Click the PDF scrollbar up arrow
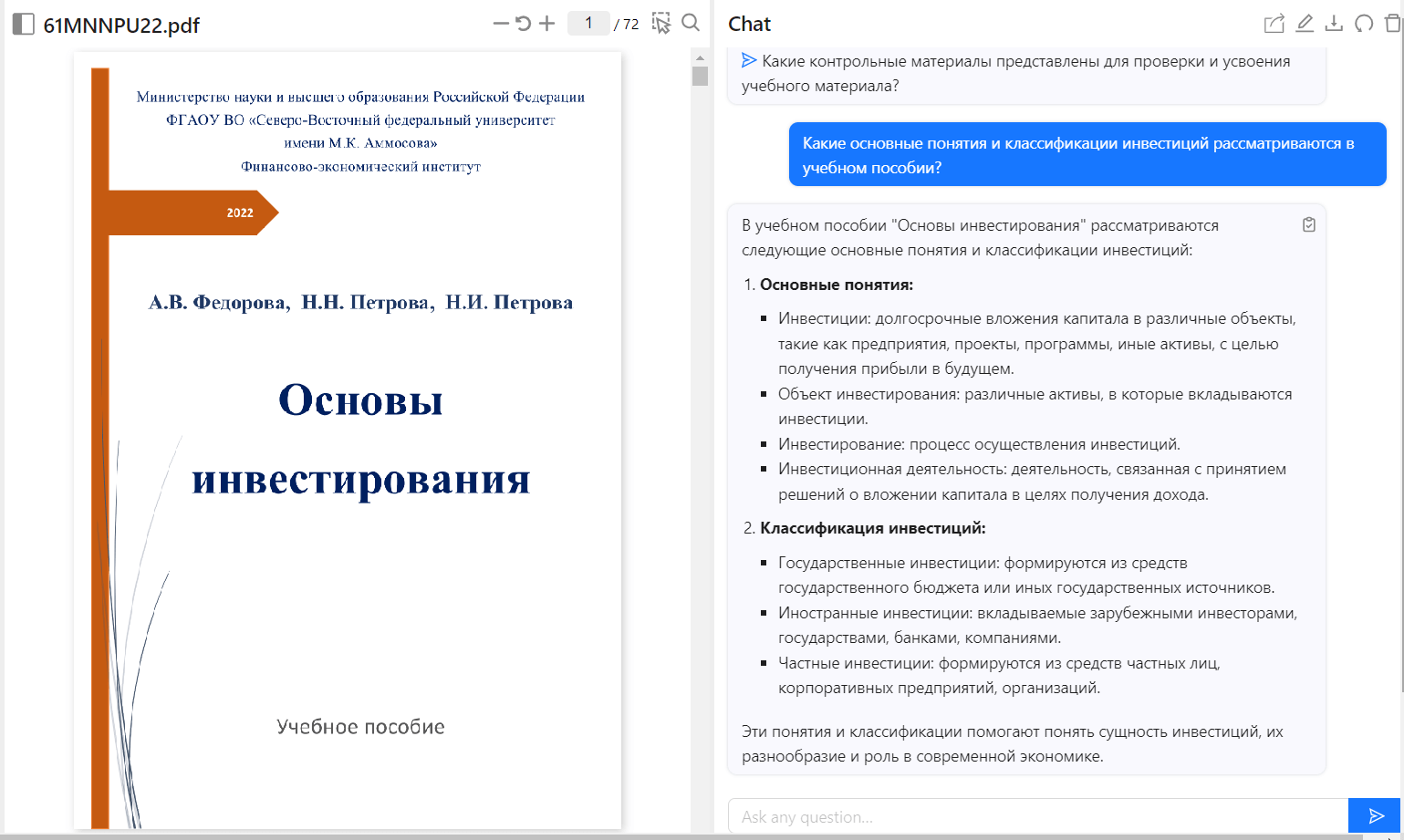This screenshot has height=840, width=1404. pos(700,57)
